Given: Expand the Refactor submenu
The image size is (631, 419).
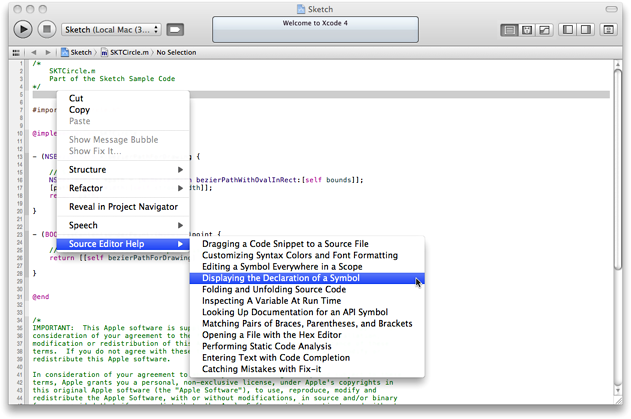Looking at the screenshot, I should point(123,188).
